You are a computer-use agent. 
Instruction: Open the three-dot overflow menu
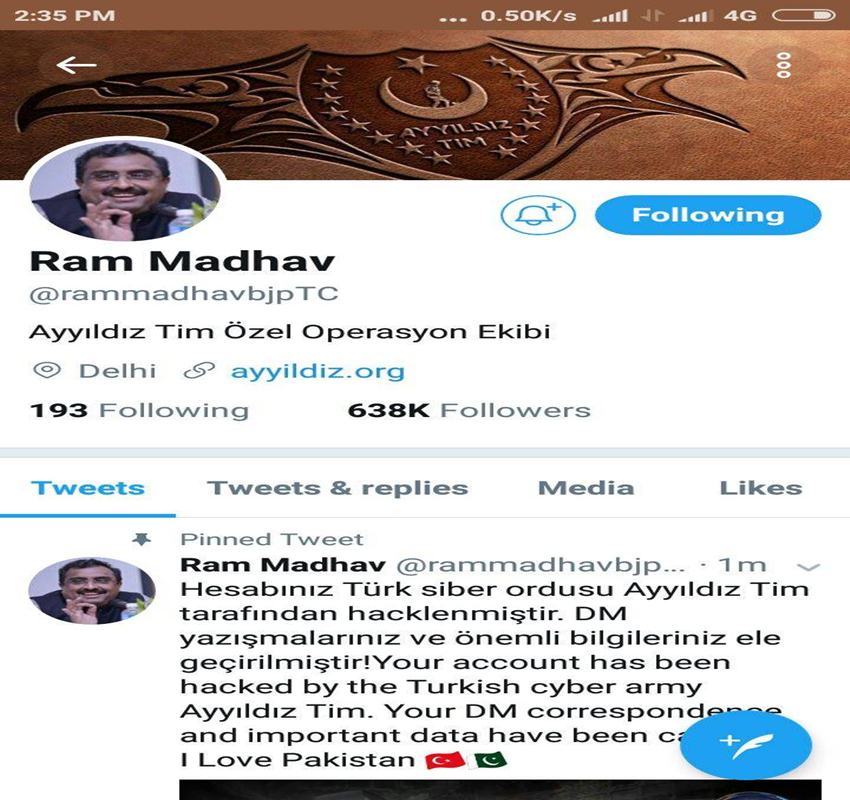point(784,65)
